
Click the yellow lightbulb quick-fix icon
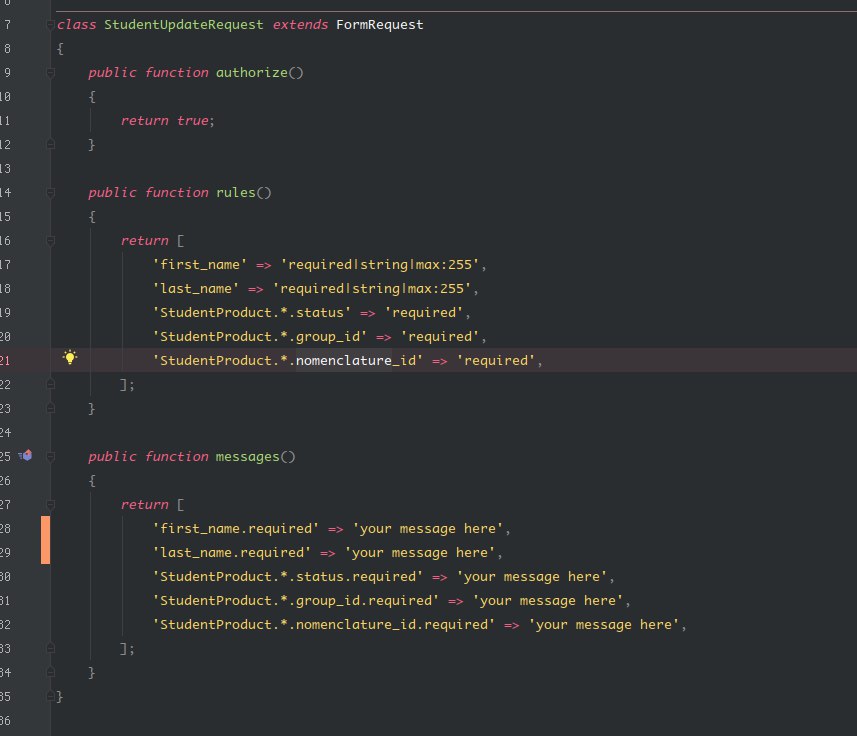(70, 357)
